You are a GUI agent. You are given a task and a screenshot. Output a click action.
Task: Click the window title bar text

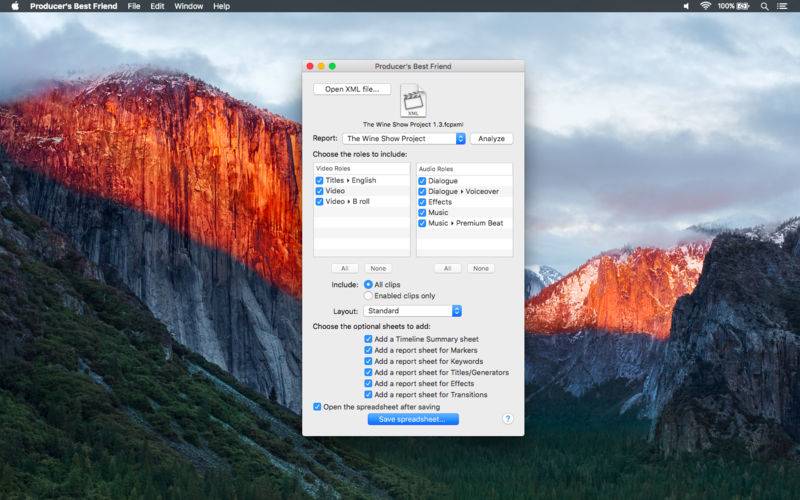(413, 66)
